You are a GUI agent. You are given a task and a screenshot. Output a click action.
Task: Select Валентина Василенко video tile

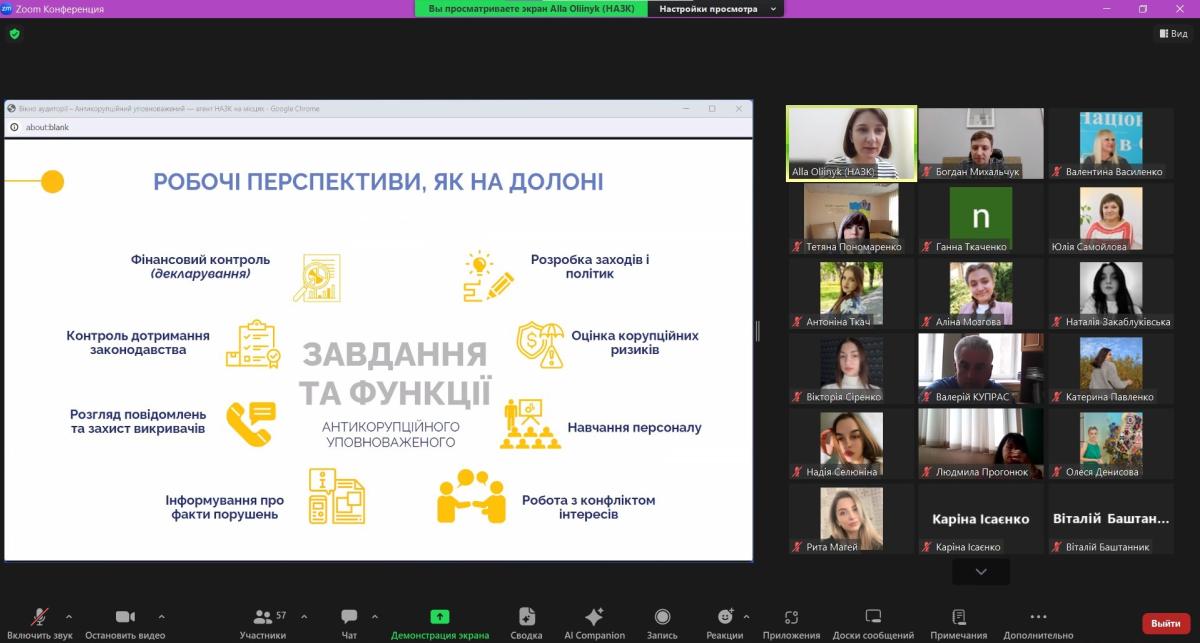[1111, 143]
